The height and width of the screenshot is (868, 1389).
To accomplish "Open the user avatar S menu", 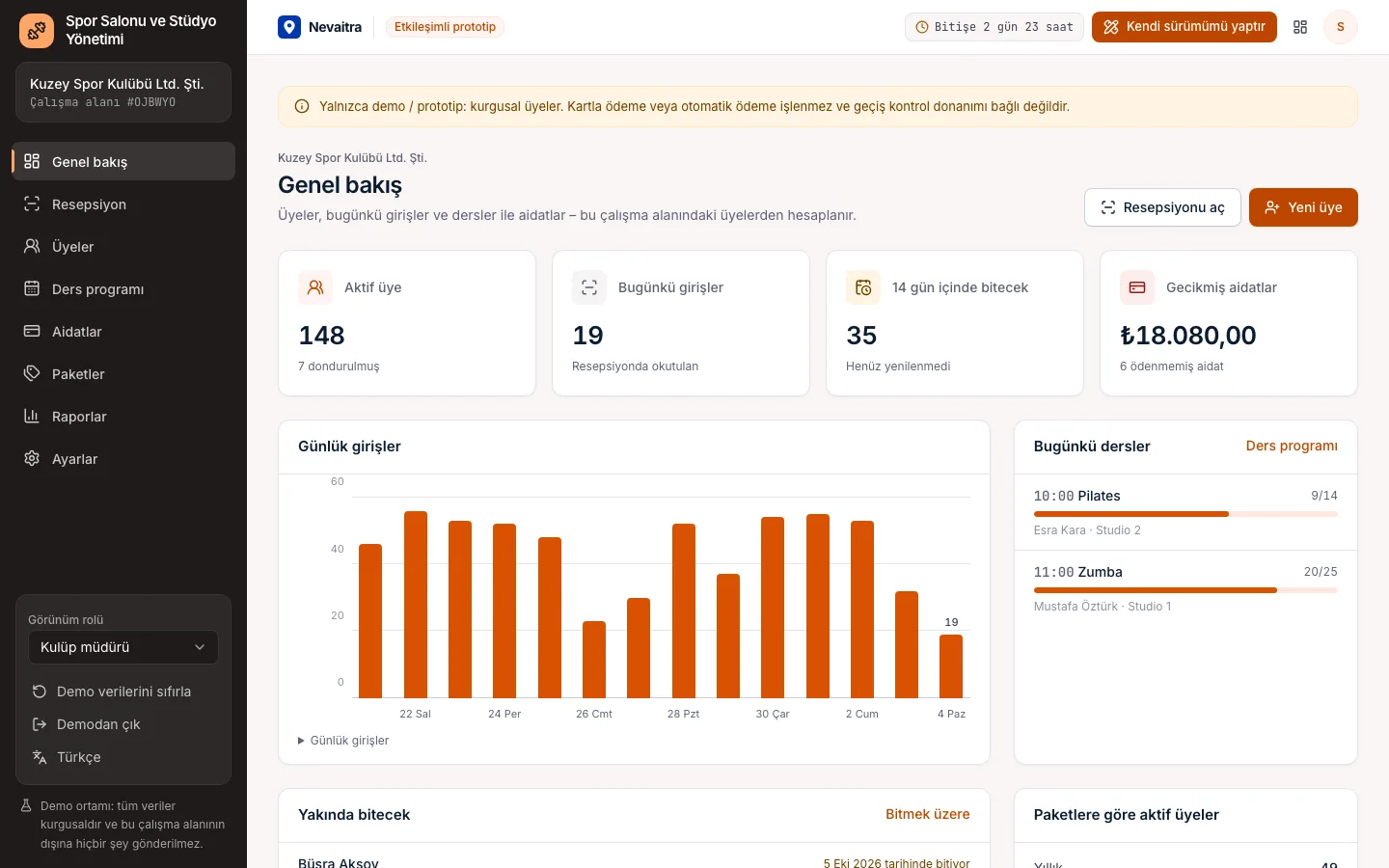I will (1340, 27).
